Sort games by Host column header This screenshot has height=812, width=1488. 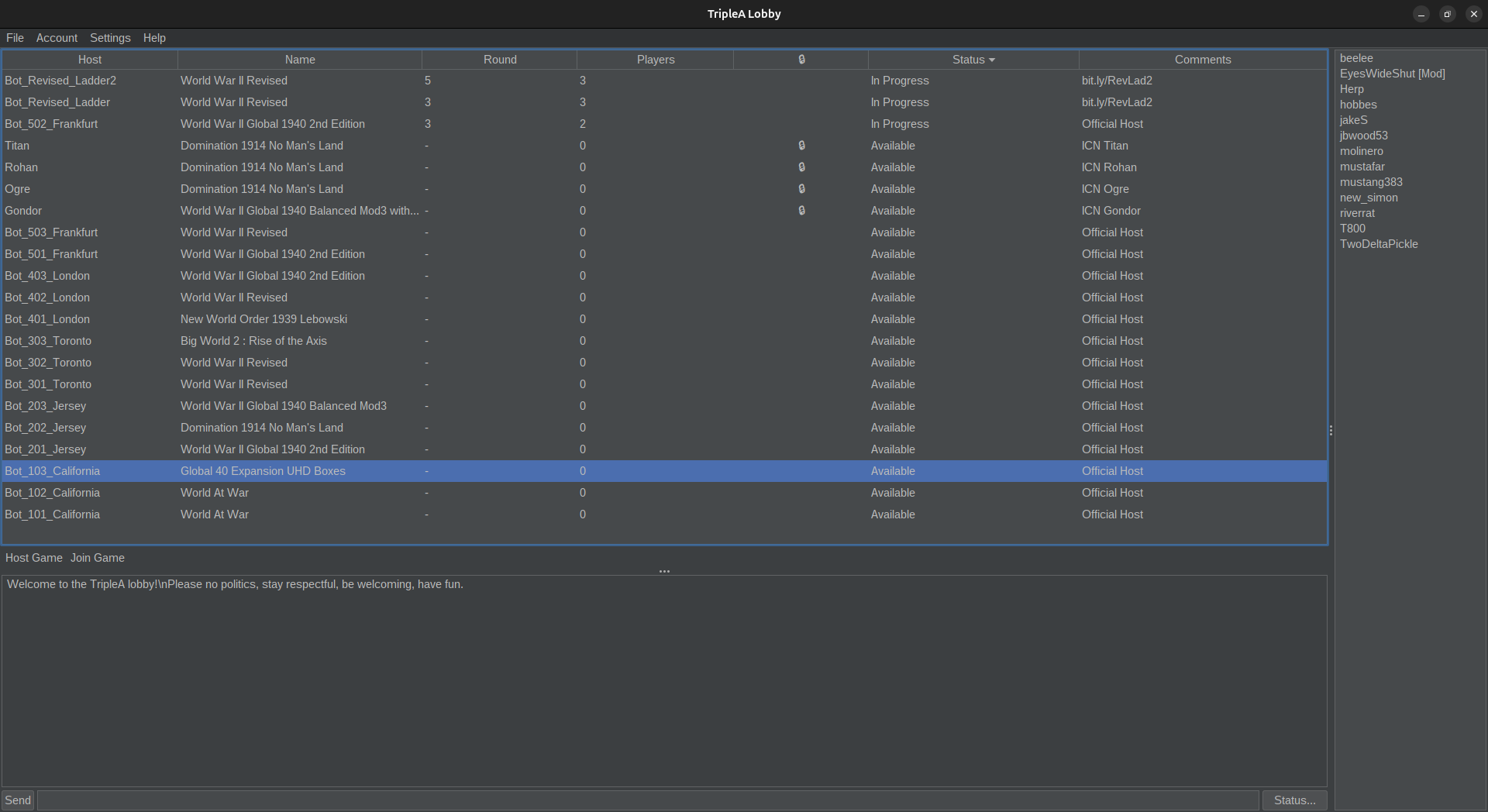[90, 60]
